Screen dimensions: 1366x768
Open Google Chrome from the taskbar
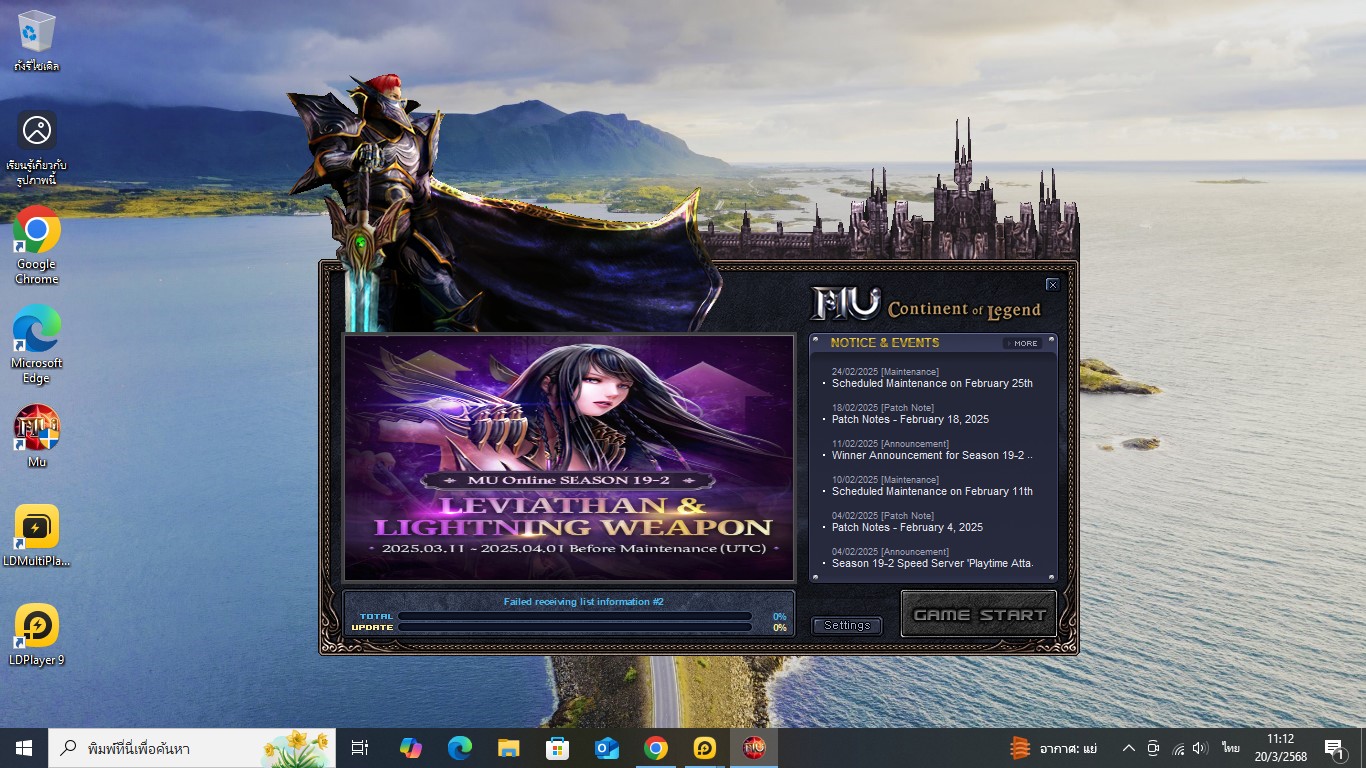pos(656,748)
